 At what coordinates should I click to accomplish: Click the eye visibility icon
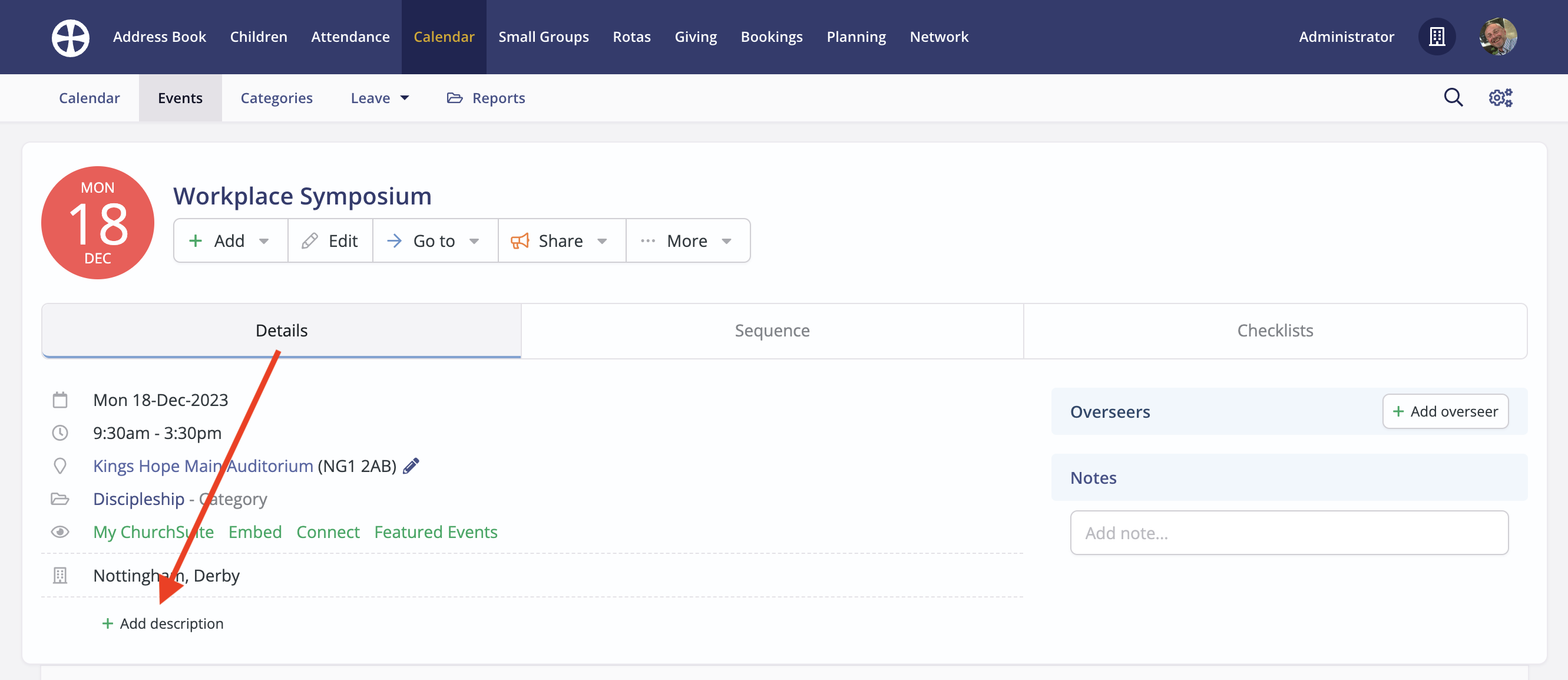pyautogui.click(x=59, y=532)
